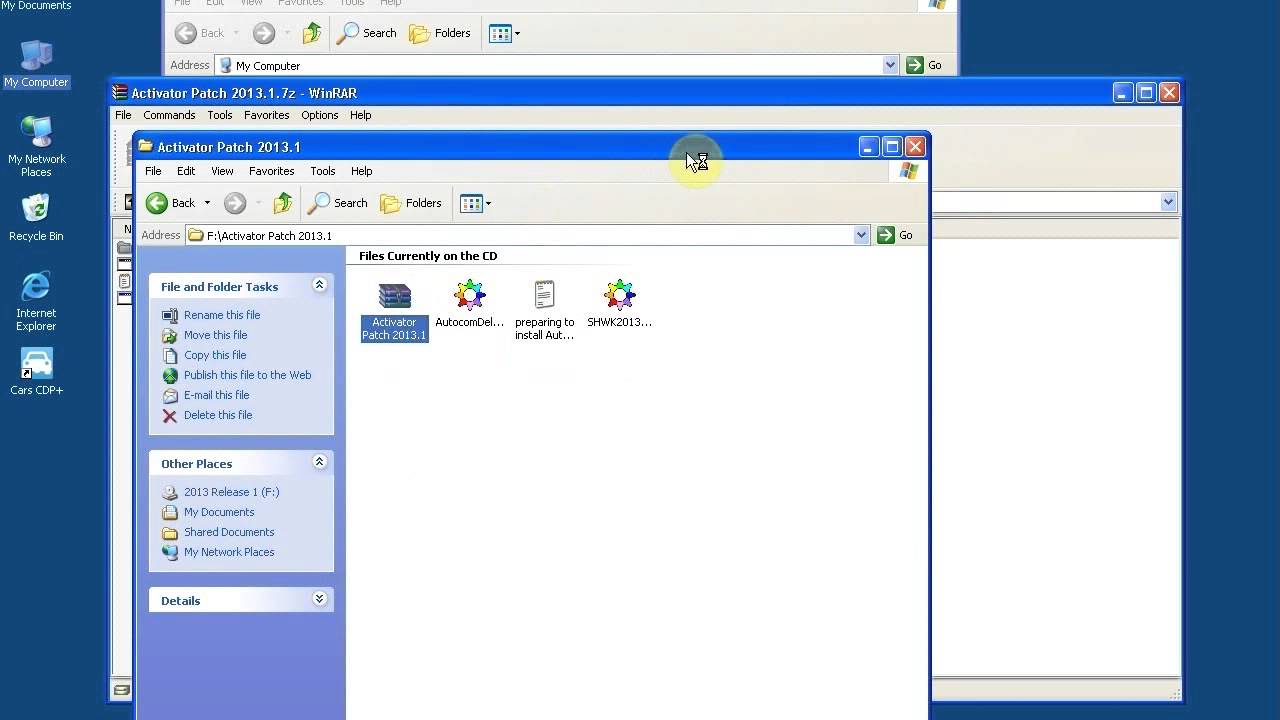Viewport: 1280px width, 720px height.
Task: Collapse the File and Folder Tasks panel
Action: click(319, 285)
